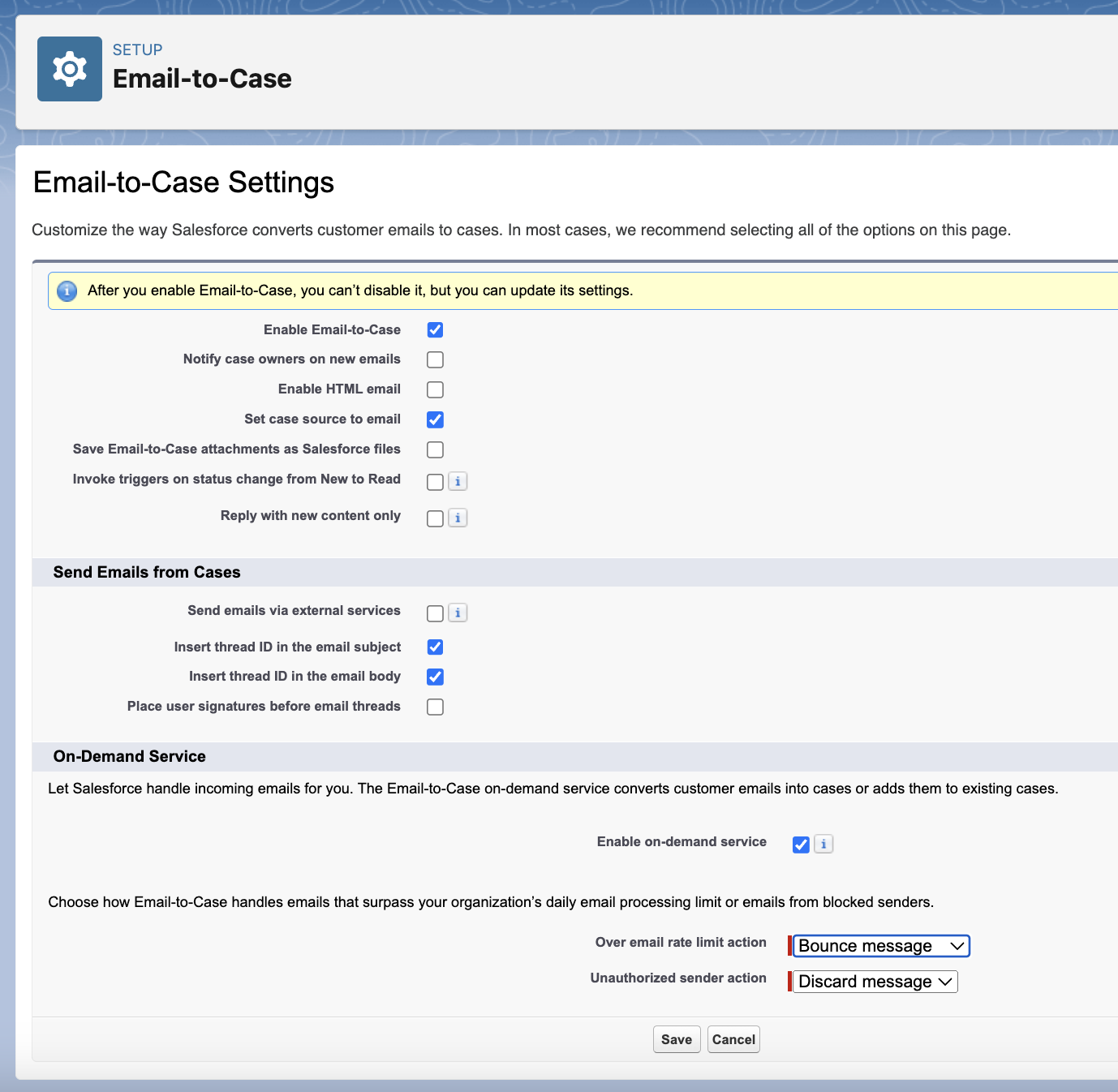
Task: Enable Notify case owners on new emails
Action: coord(435,359)
